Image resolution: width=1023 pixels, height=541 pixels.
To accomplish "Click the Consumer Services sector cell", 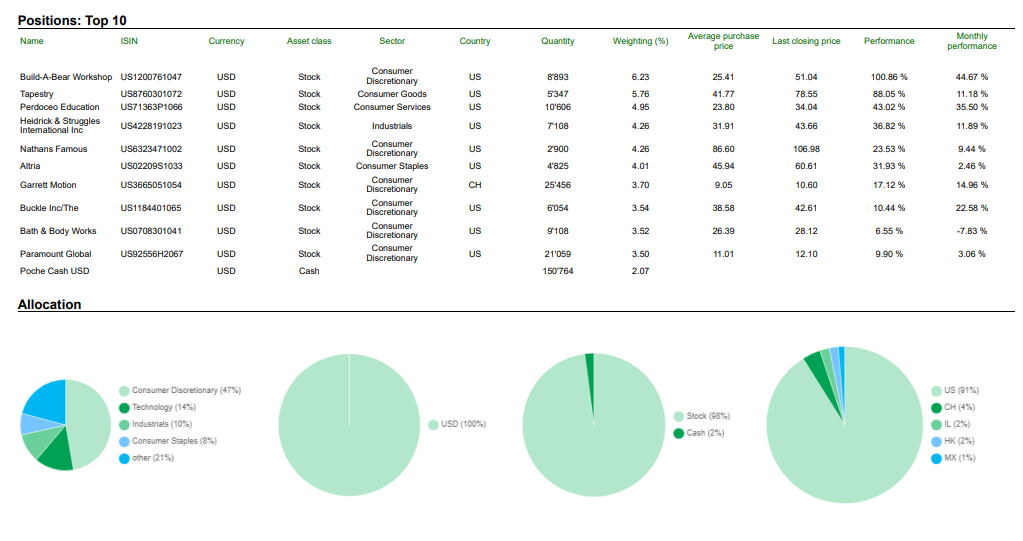I will 392,107.
